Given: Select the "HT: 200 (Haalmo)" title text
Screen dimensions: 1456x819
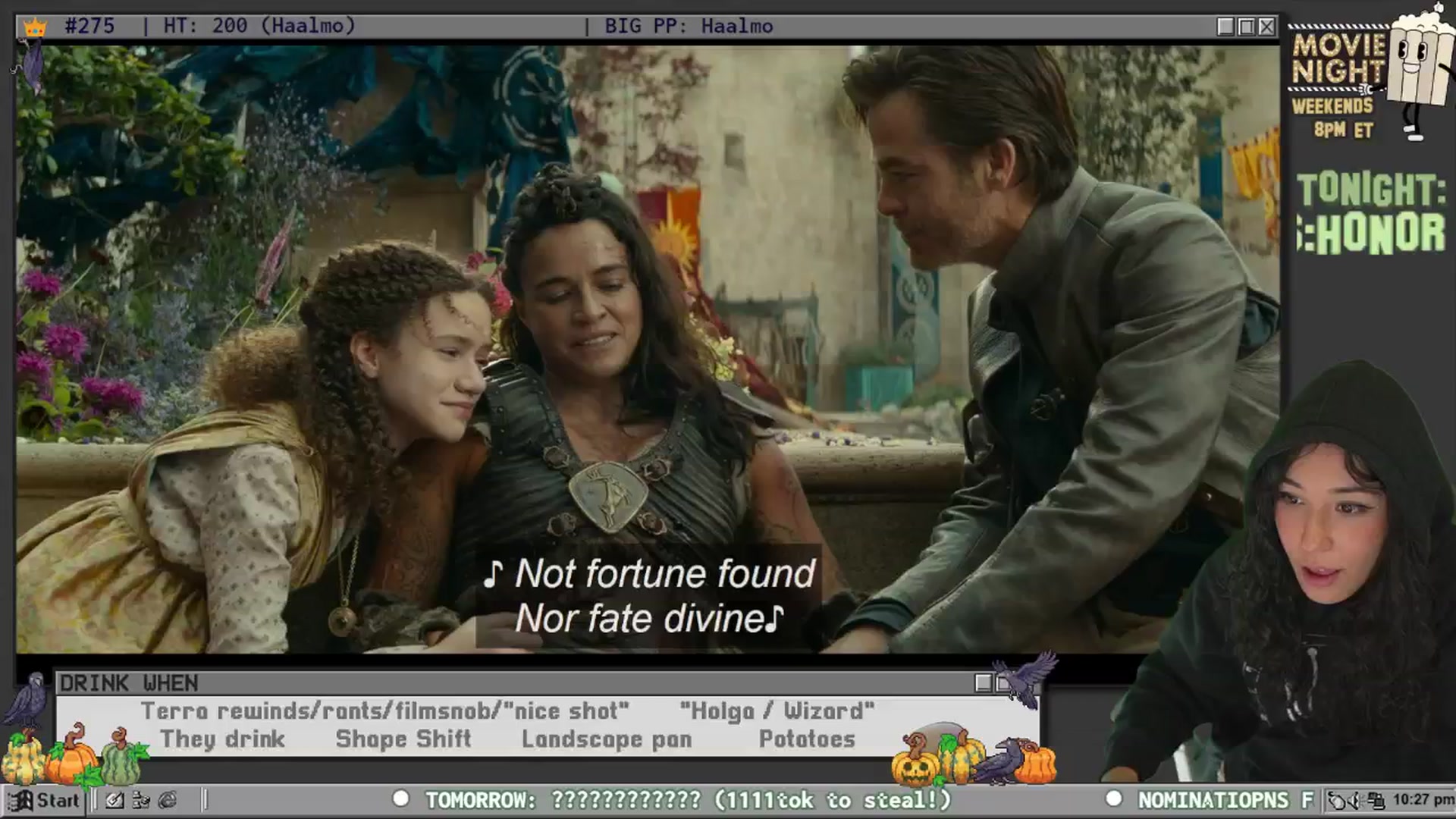Looking at the screenshot, I should 259,26.
